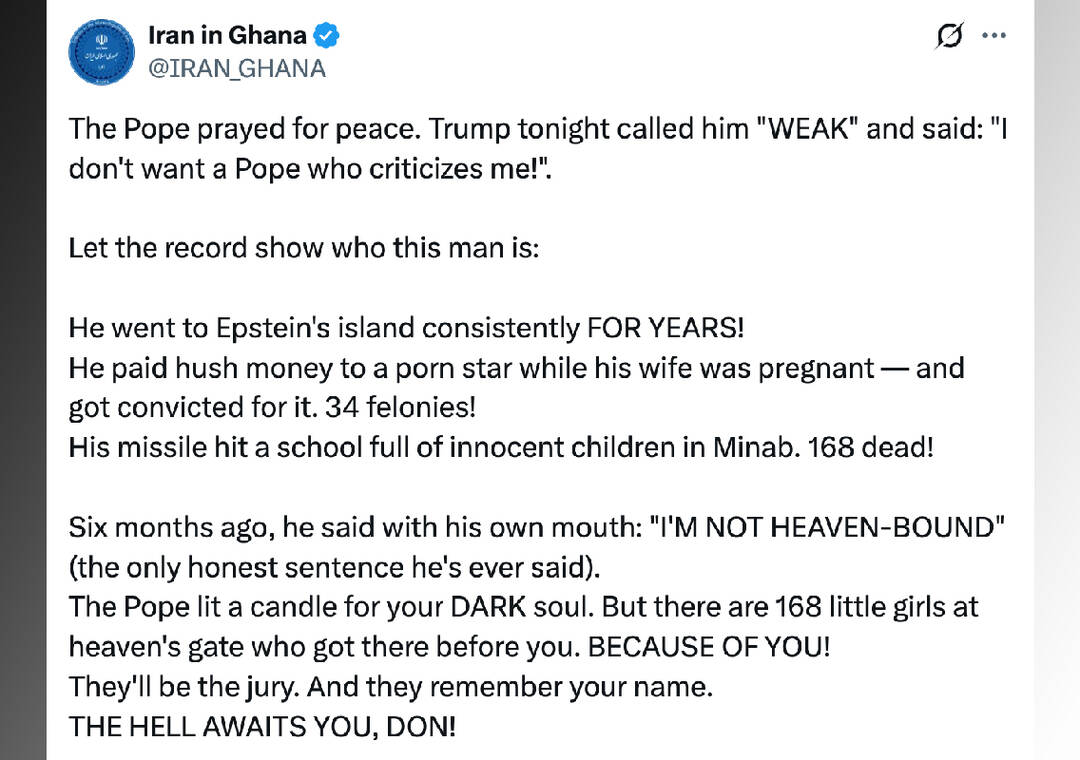1080x760 pixels.
Task: Open the three-dot more options menu
Action: click(x=993, y=36)
